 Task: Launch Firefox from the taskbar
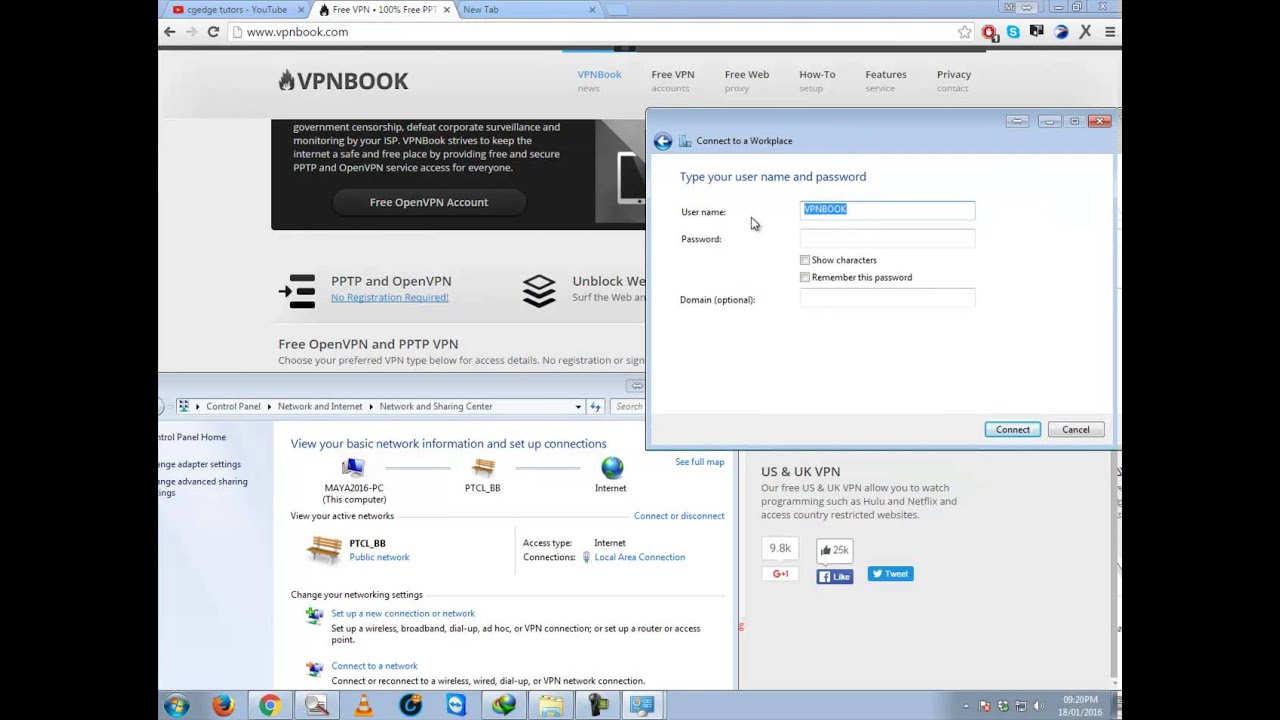point(222,705)
